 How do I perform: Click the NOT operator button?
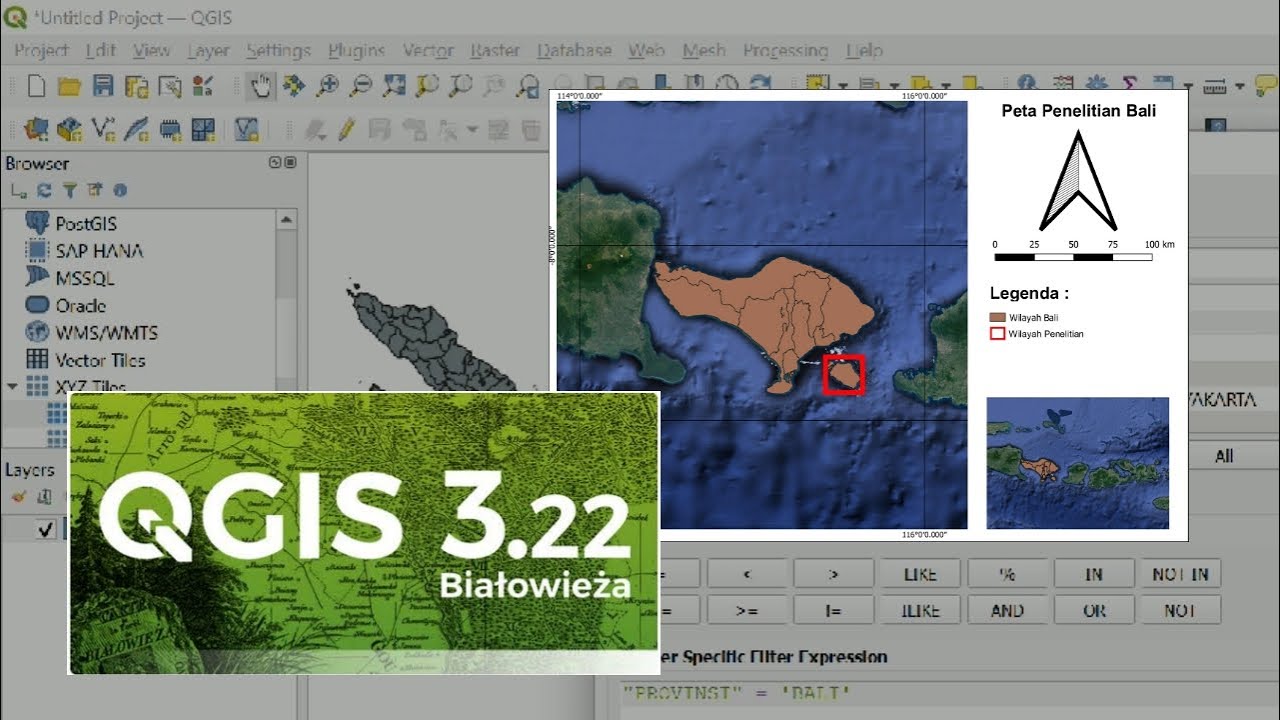tap(1181, 610)
